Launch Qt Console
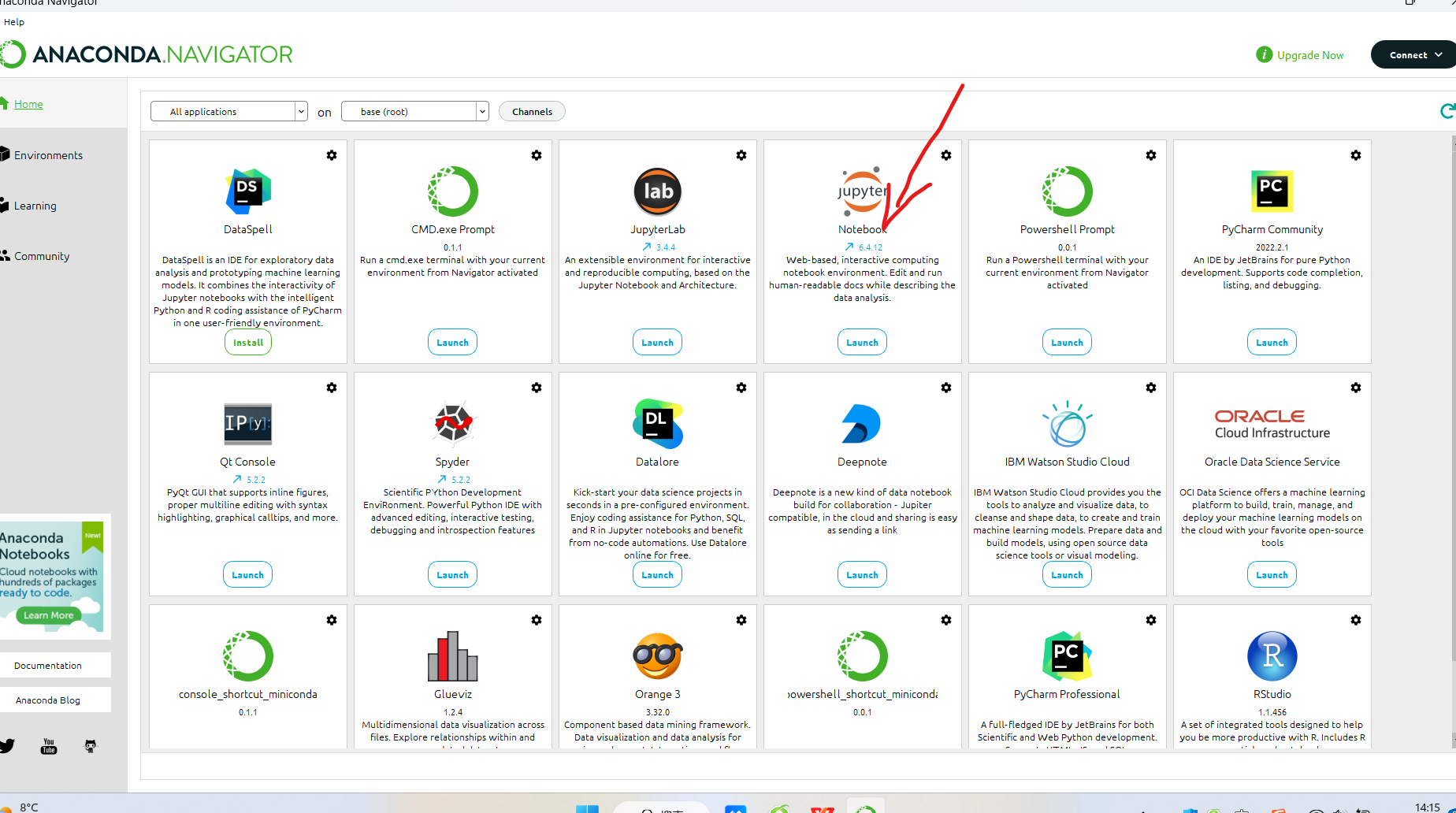Viewport: 1456px width, 813px height. pos(248,574)
